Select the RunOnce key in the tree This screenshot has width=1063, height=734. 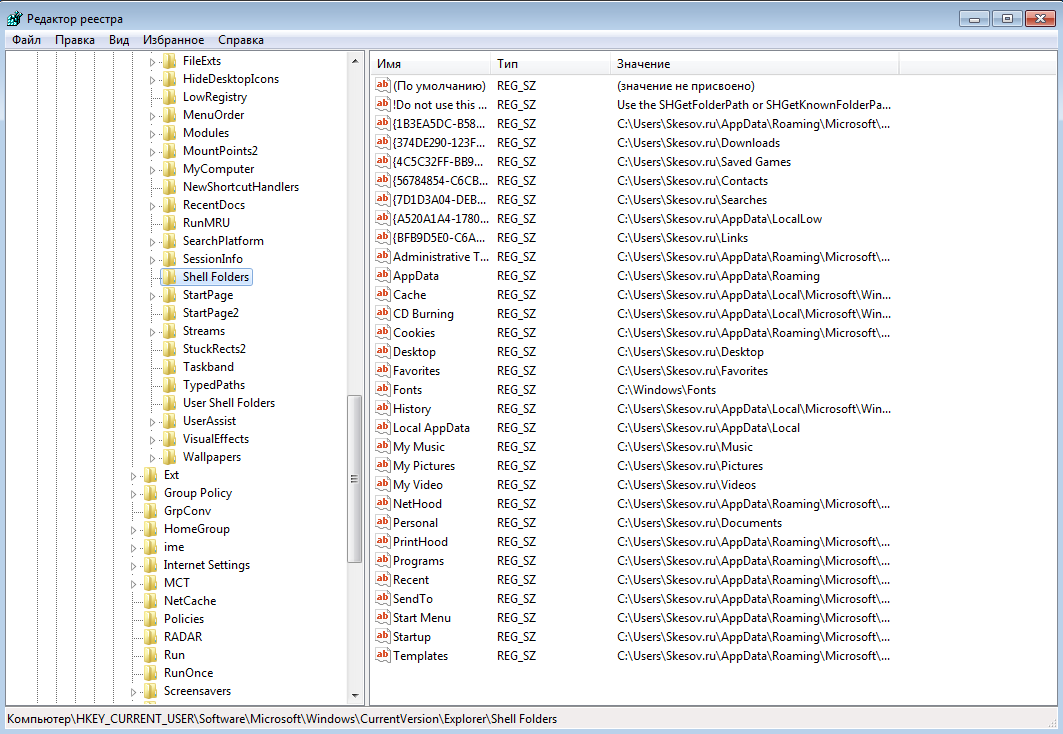188,673
